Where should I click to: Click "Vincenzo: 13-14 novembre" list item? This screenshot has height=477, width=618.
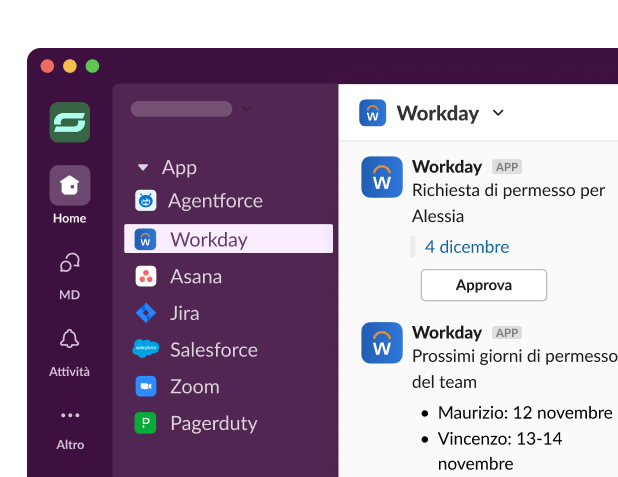coord(500,451)
